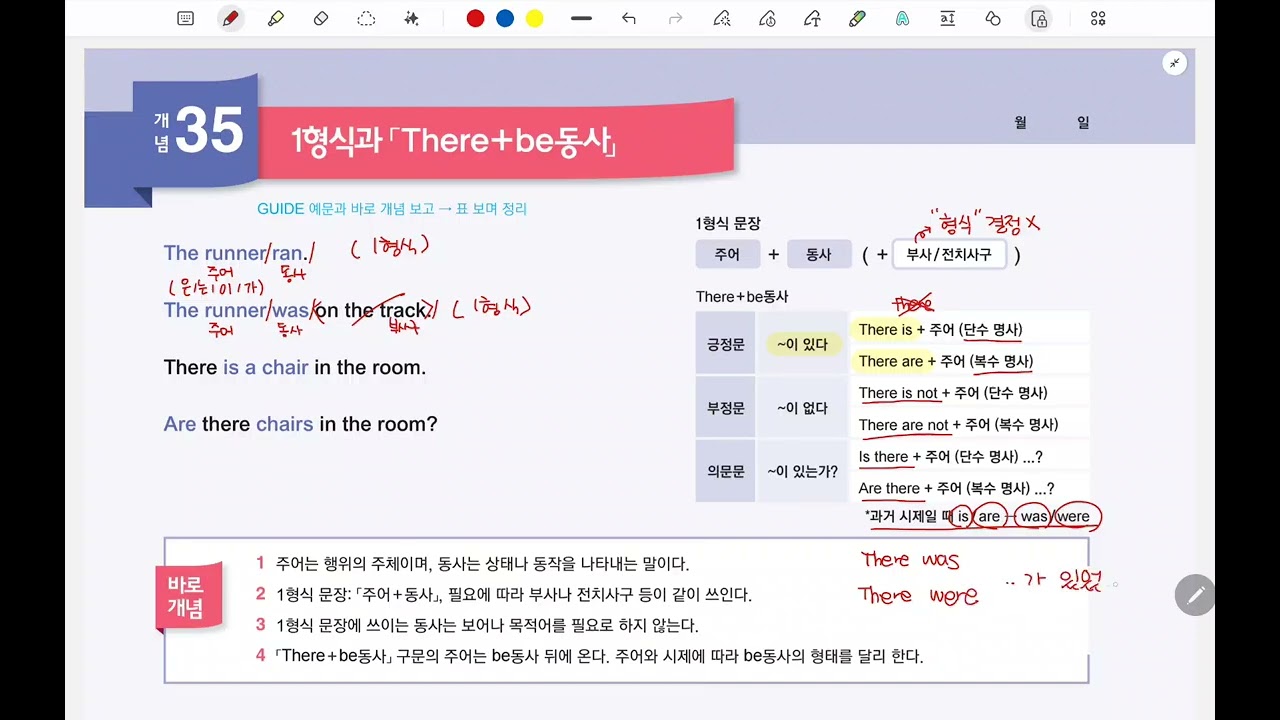Image resolution: width=1280 pixels, height=720 pixels.
Task: Choose the yellow ink color
Action: (535, 18)
